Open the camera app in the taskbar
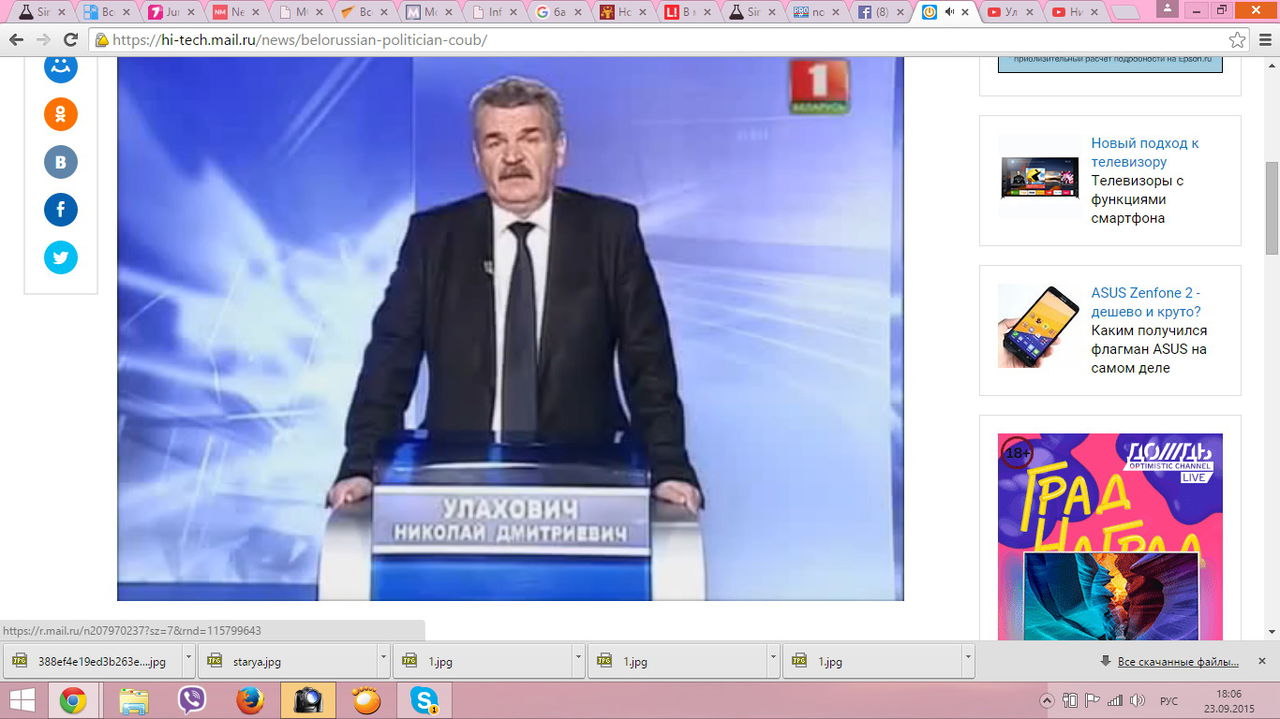Viewport: 1280px width, 719px height. [308, 700]
